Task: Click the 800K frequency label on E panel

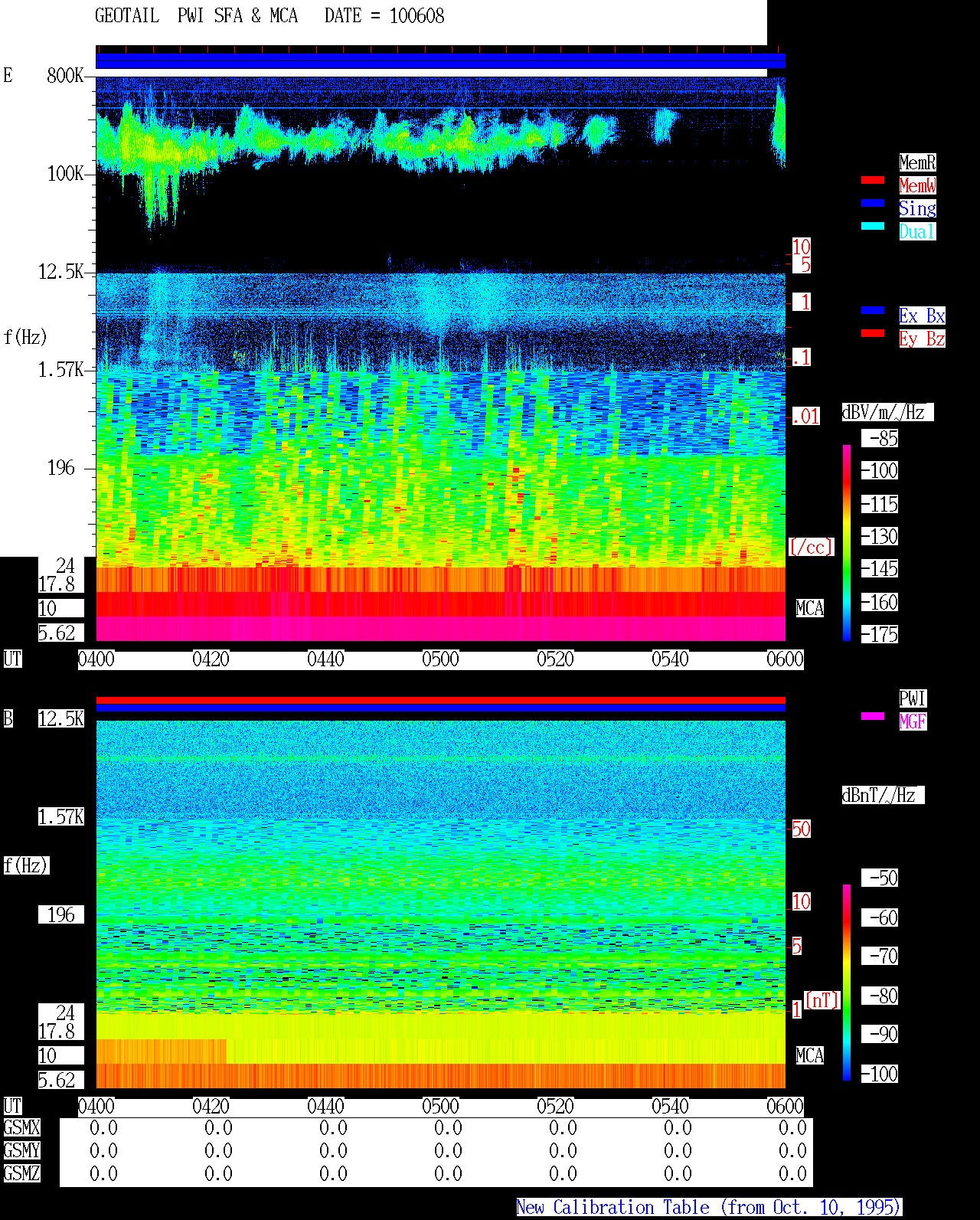Action: pyautogui.click(x=65, y=75)
